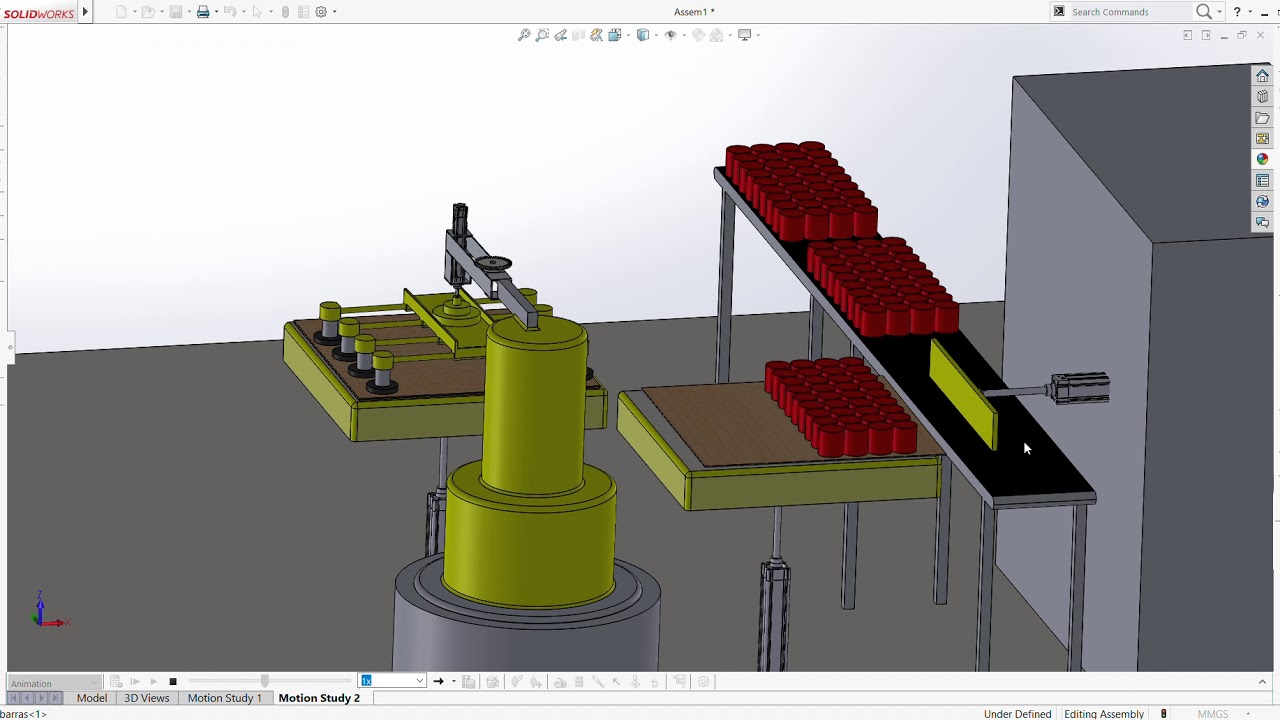Viewport: 1280px width, 720px height.
Task: Expand View Settings dropdown arrow
Action: (x=758, y=35)
